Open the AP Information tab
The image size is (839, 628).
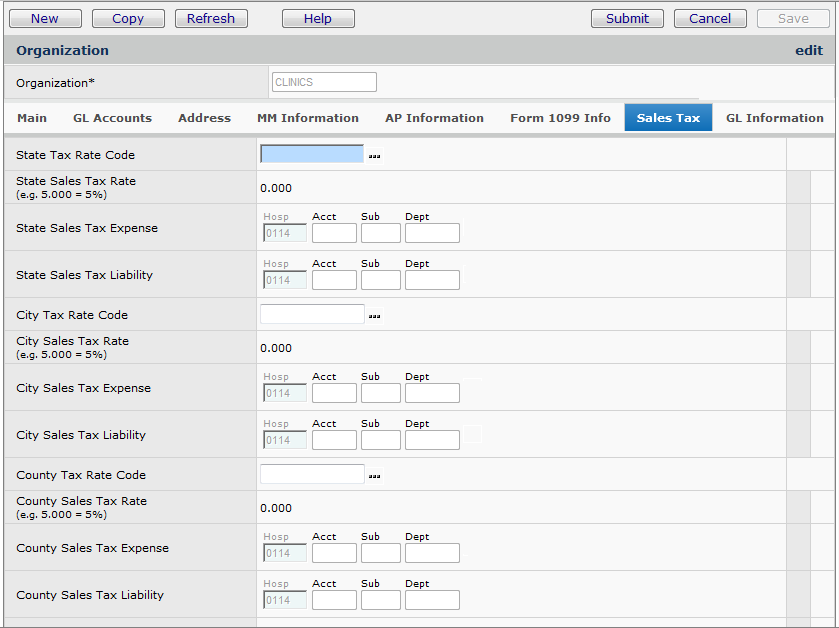[434, 118]
